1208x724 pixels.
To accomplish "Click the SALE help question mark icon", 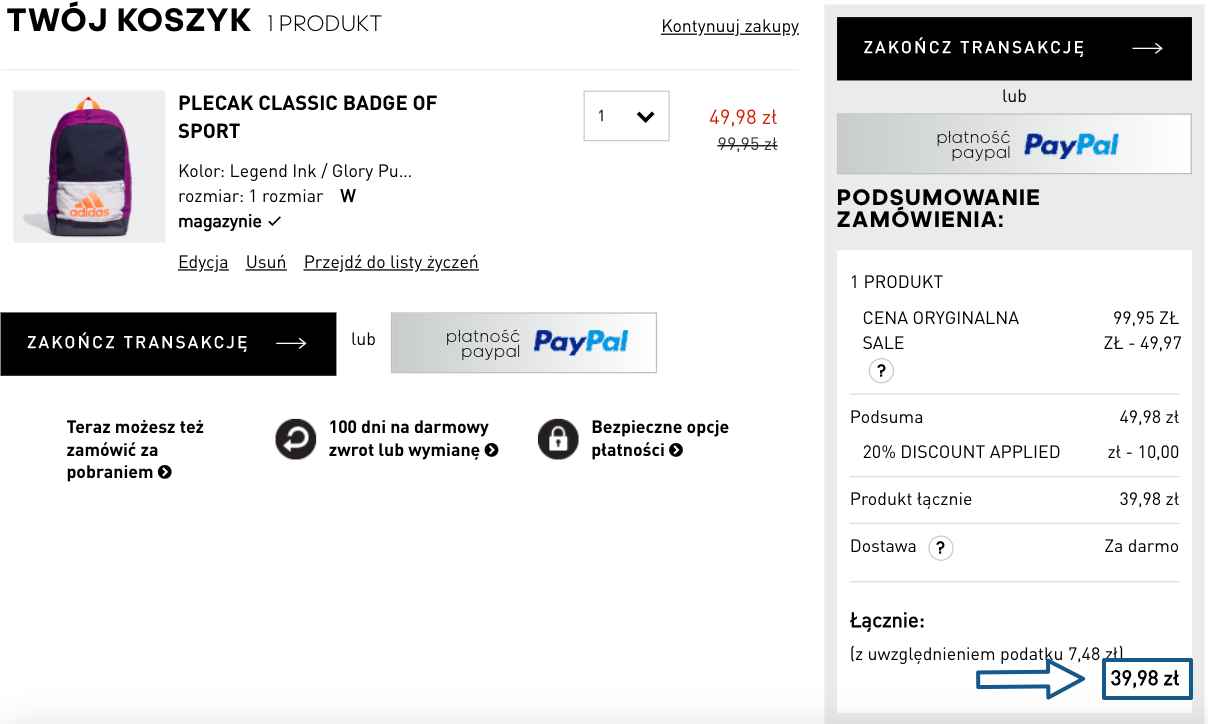I will coord(881,371).
